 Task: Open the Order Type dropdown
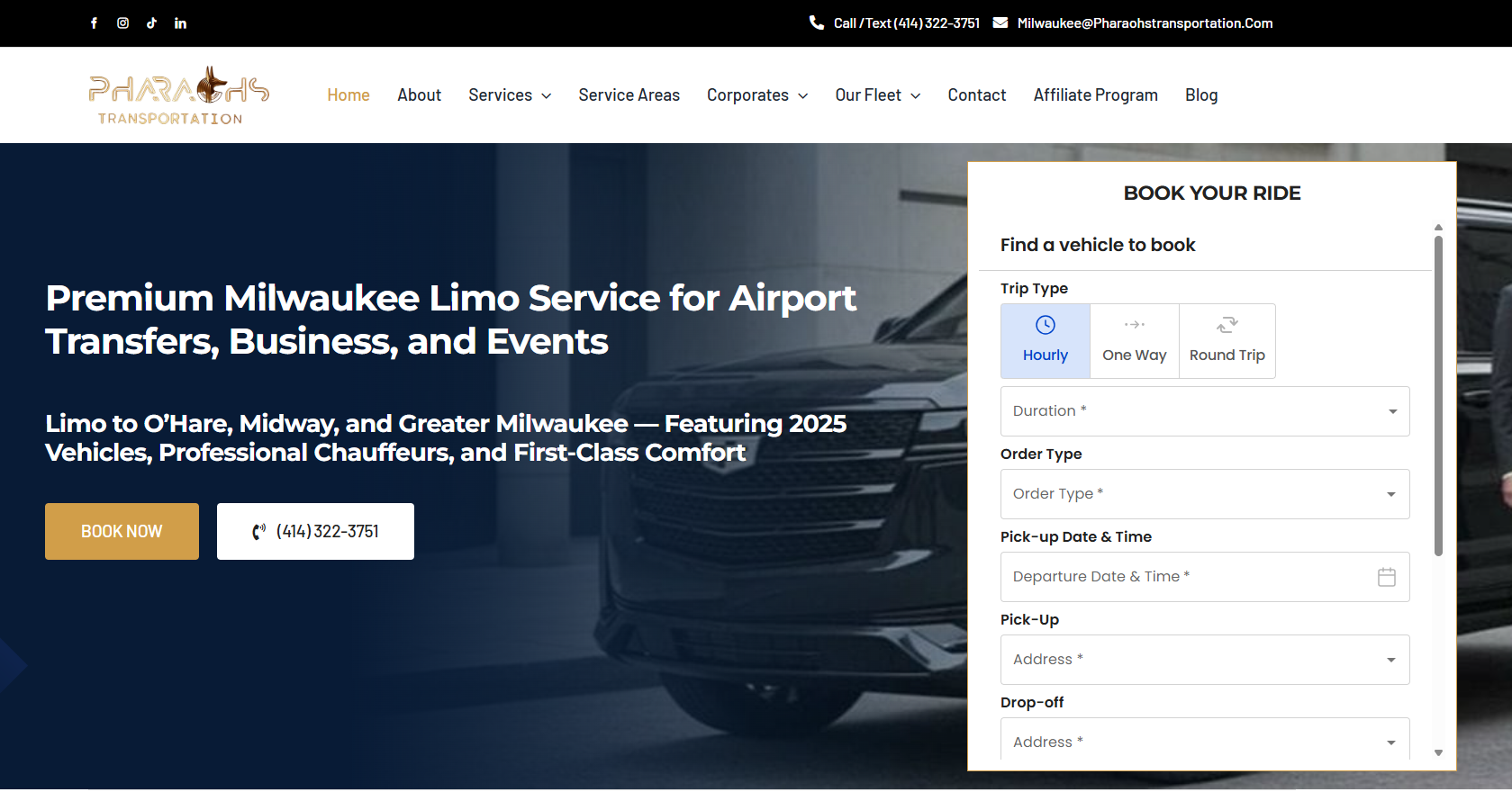[x=1204, y=494]
